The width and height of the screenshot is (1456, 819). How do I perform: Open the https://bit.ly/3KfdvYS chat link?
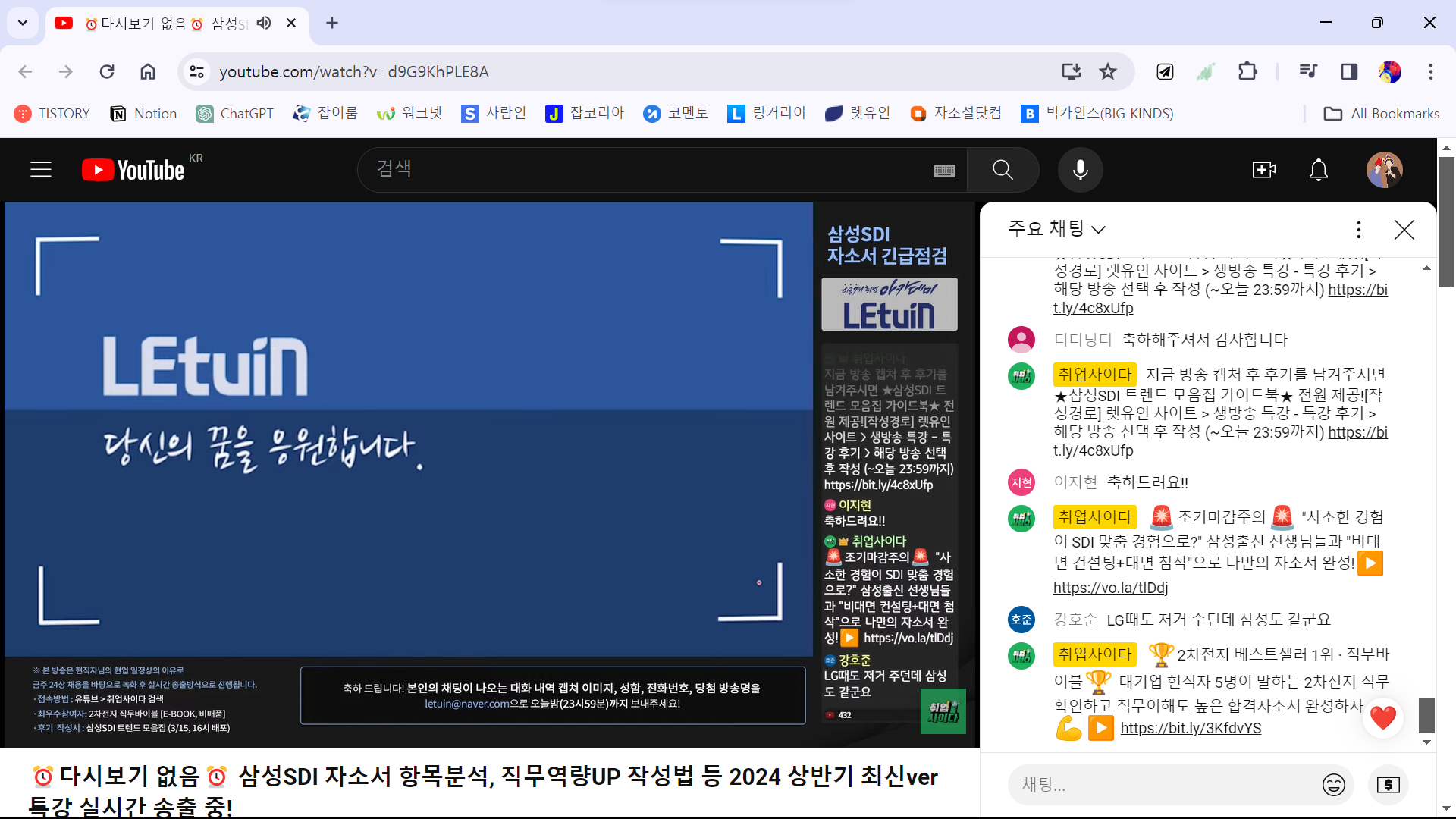[x=1191, y=728]
